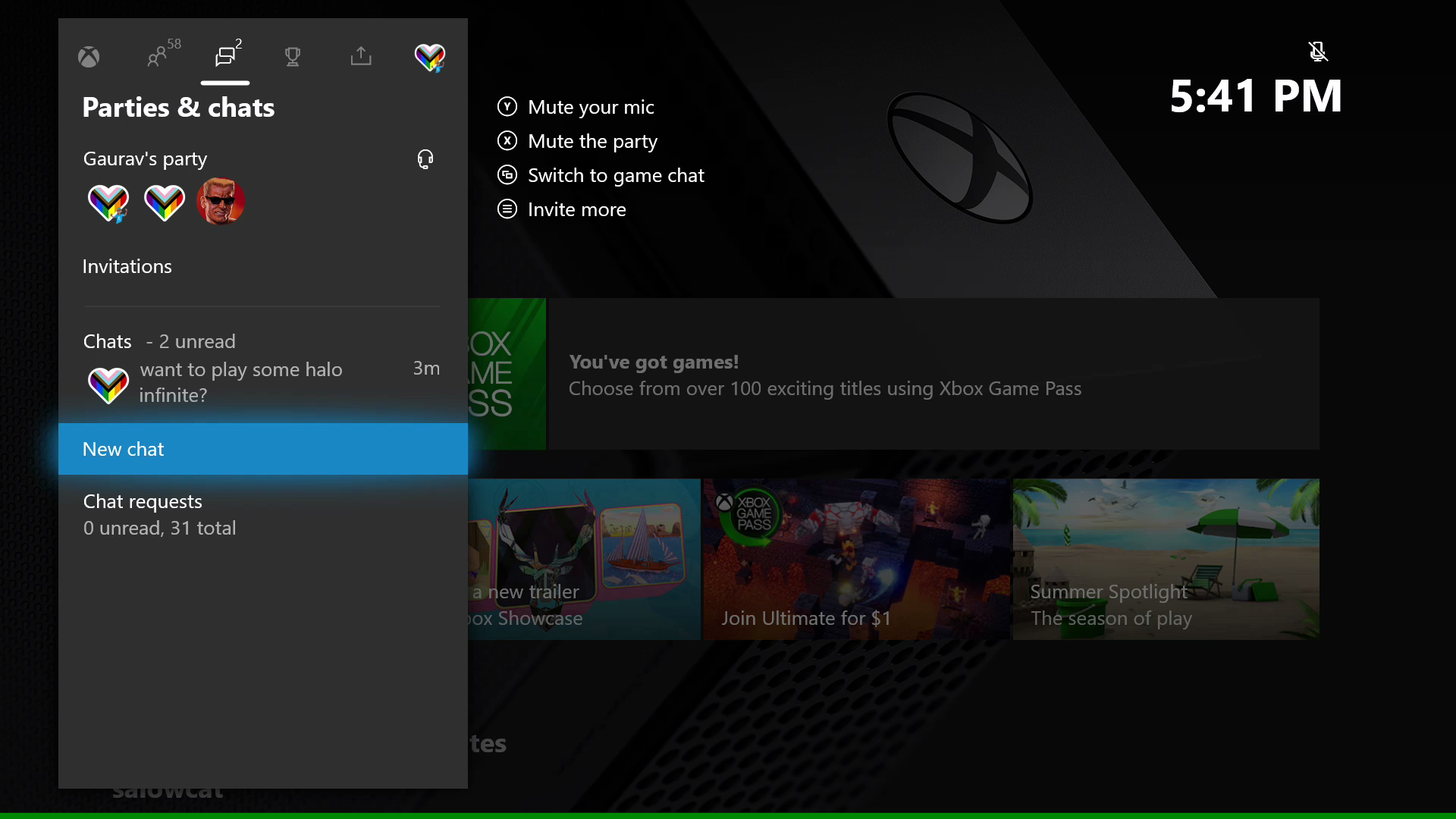Viewport: 1456px width, 819px height.
Task: Click the headset icon in Gaurav's party
Action: click(x=424, y=158)
